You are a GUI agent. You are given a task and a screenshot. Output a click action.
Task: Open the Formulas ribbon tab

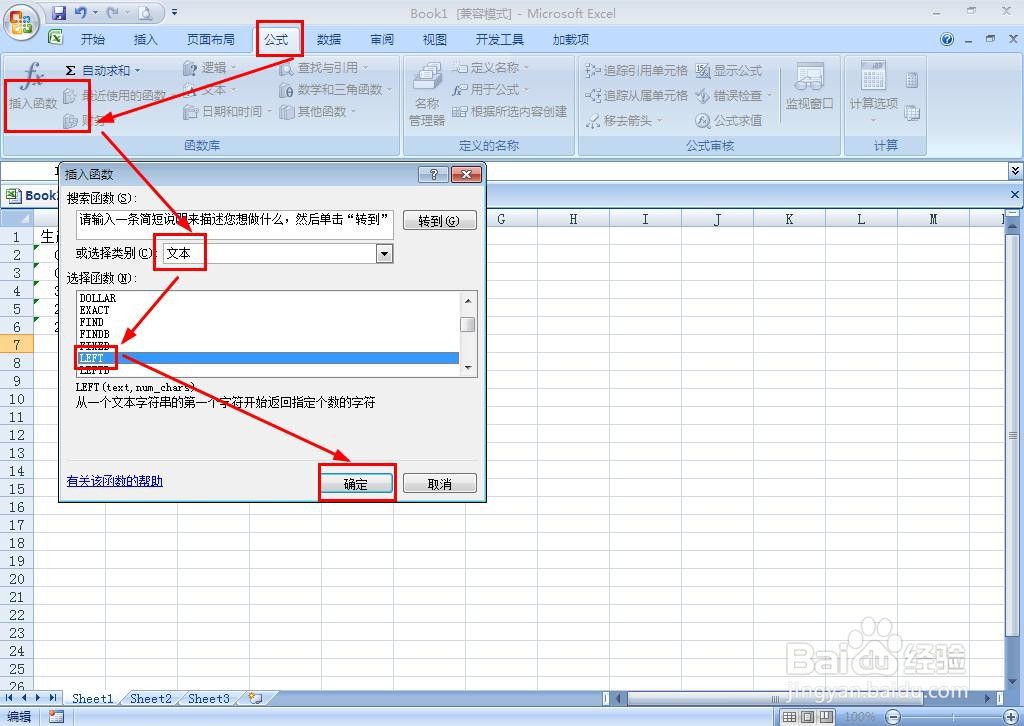coord(276,39)
